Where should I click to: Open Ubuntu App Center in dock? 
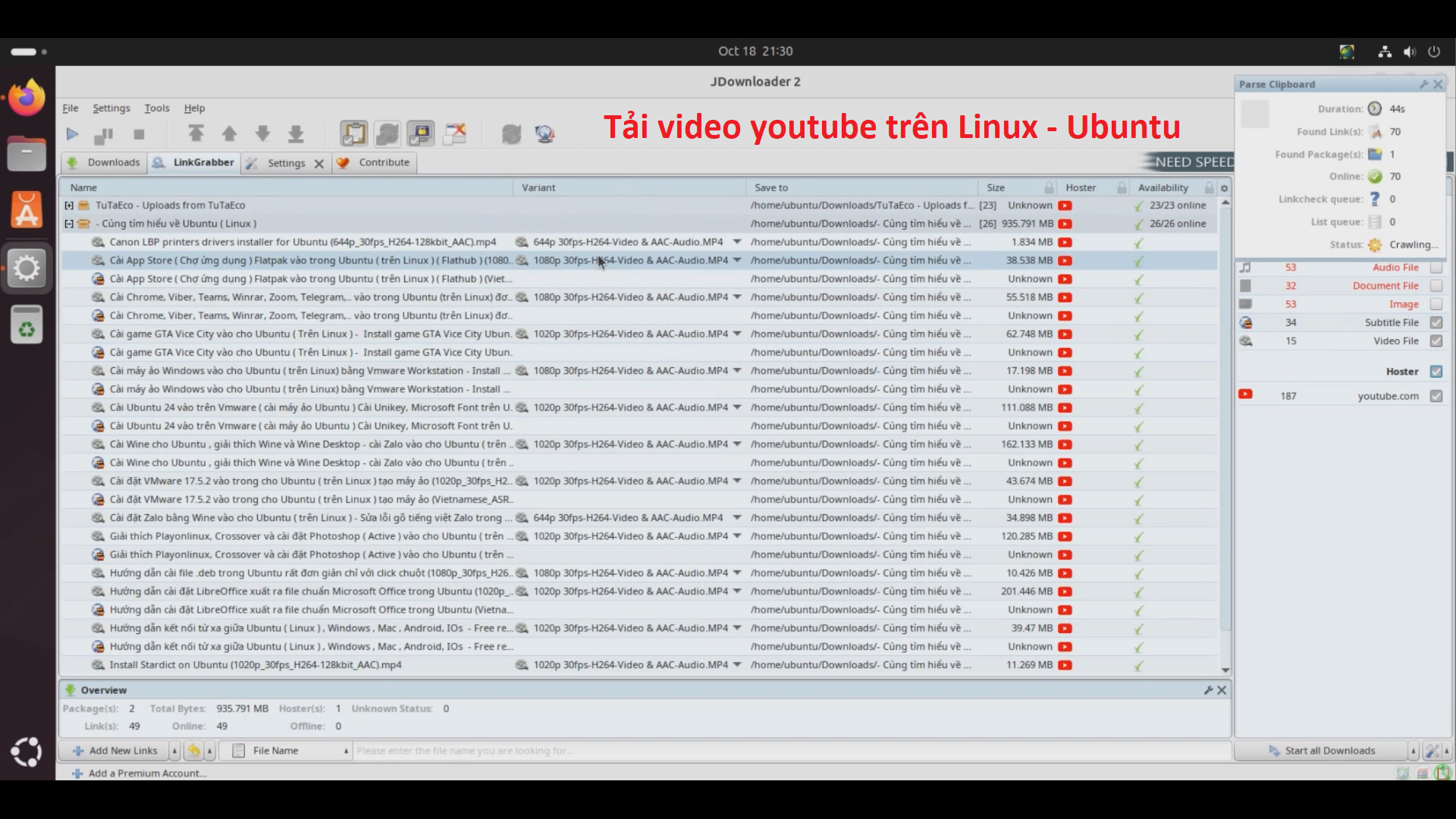tap(27, 210)
